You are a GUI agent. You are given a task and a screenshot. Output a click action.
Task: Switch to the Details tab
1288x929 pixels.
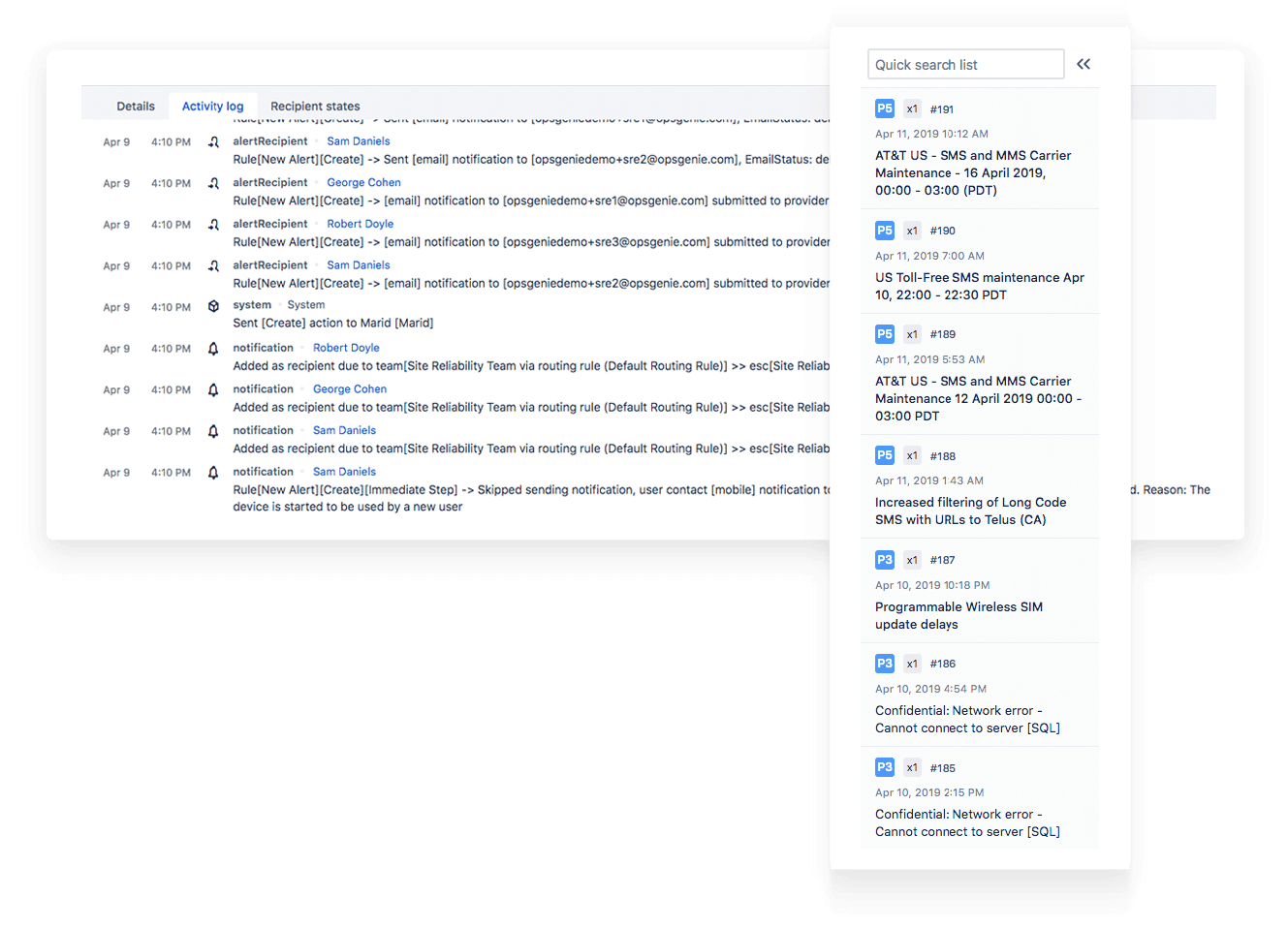click(x=136, y=106)
